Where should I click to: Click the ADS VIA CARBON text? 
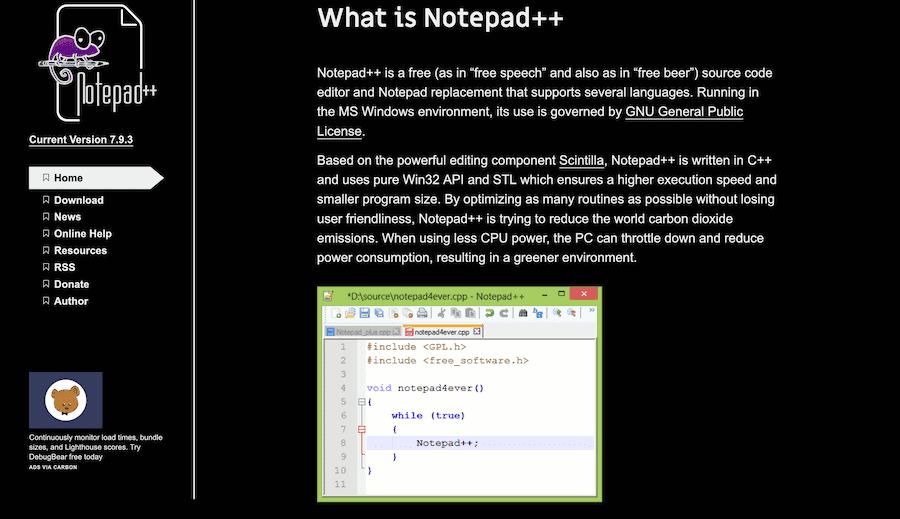tap(52, 467)
